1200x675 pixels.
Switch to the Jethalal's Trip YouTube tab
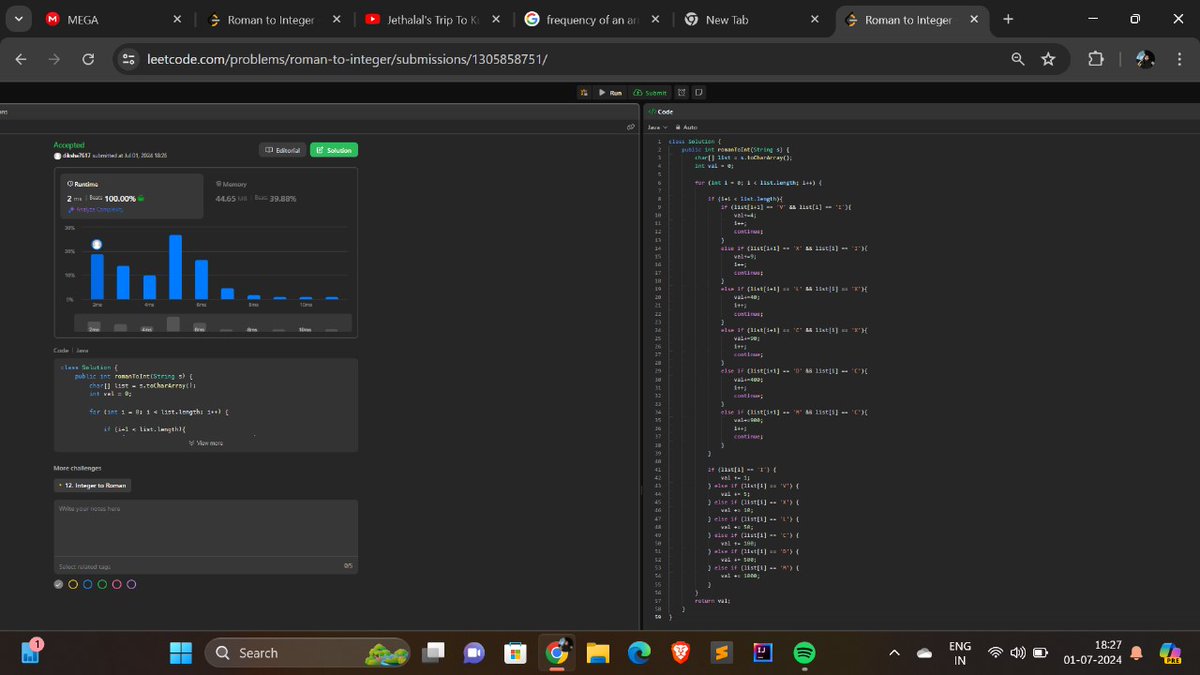[x=430, y=19]
